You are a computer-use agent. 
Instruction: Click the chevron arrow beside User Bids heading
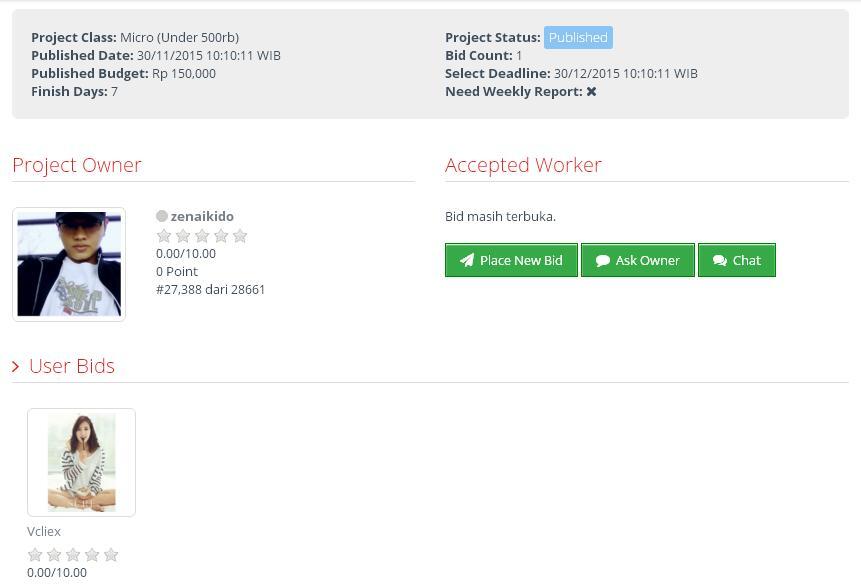(x=16, y=366)
